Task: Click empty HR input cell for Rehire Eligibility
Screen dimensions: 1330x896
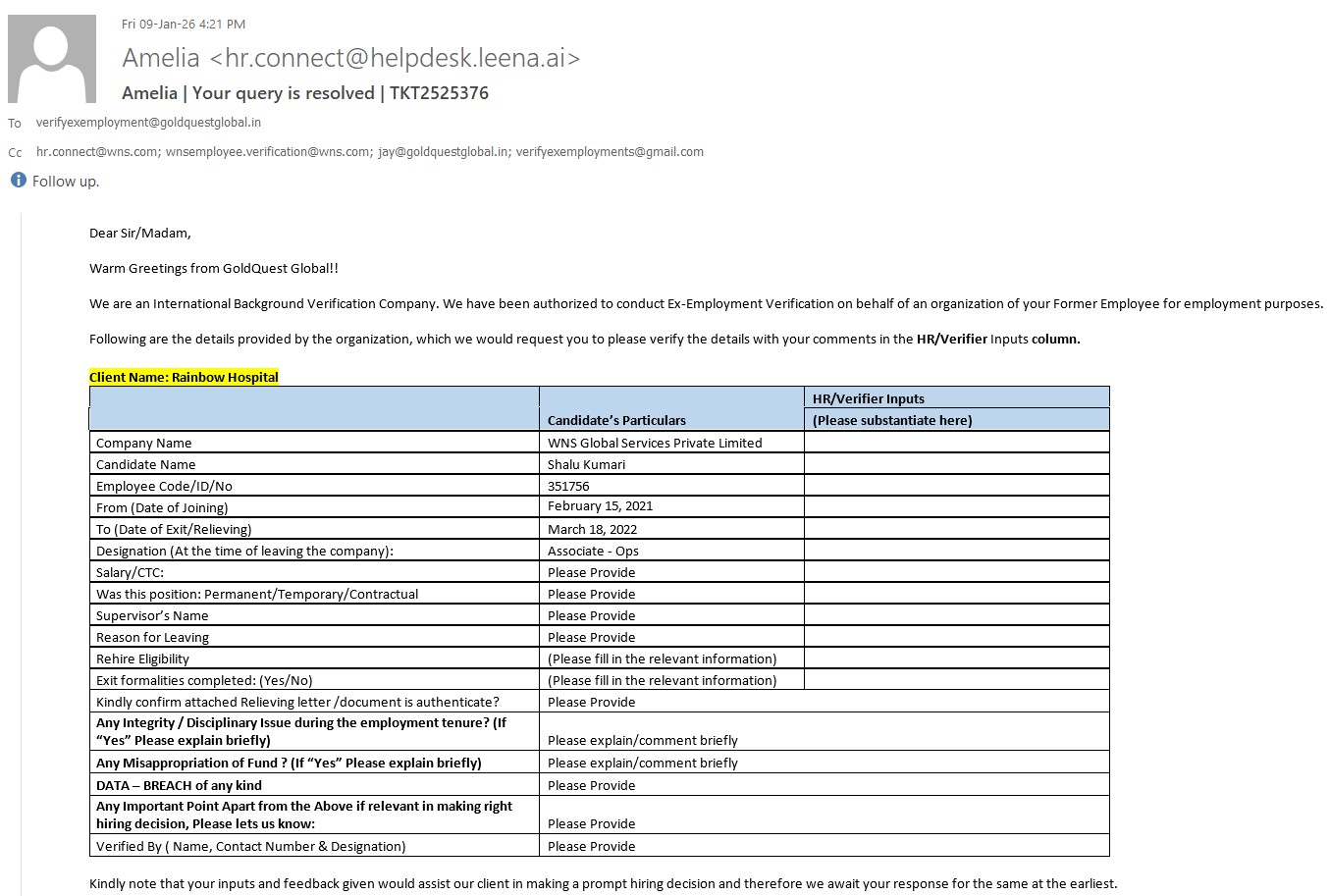Action: click(957, 659)
